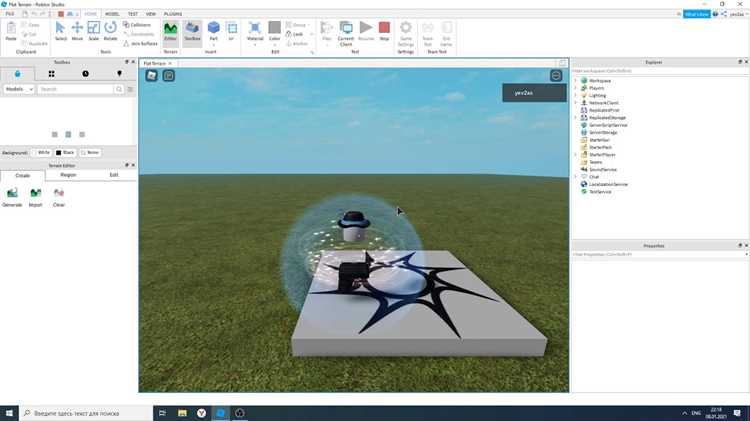Switch to the Model ribbon tab
Screen dimensions: 750x421
tap(112, 14)
